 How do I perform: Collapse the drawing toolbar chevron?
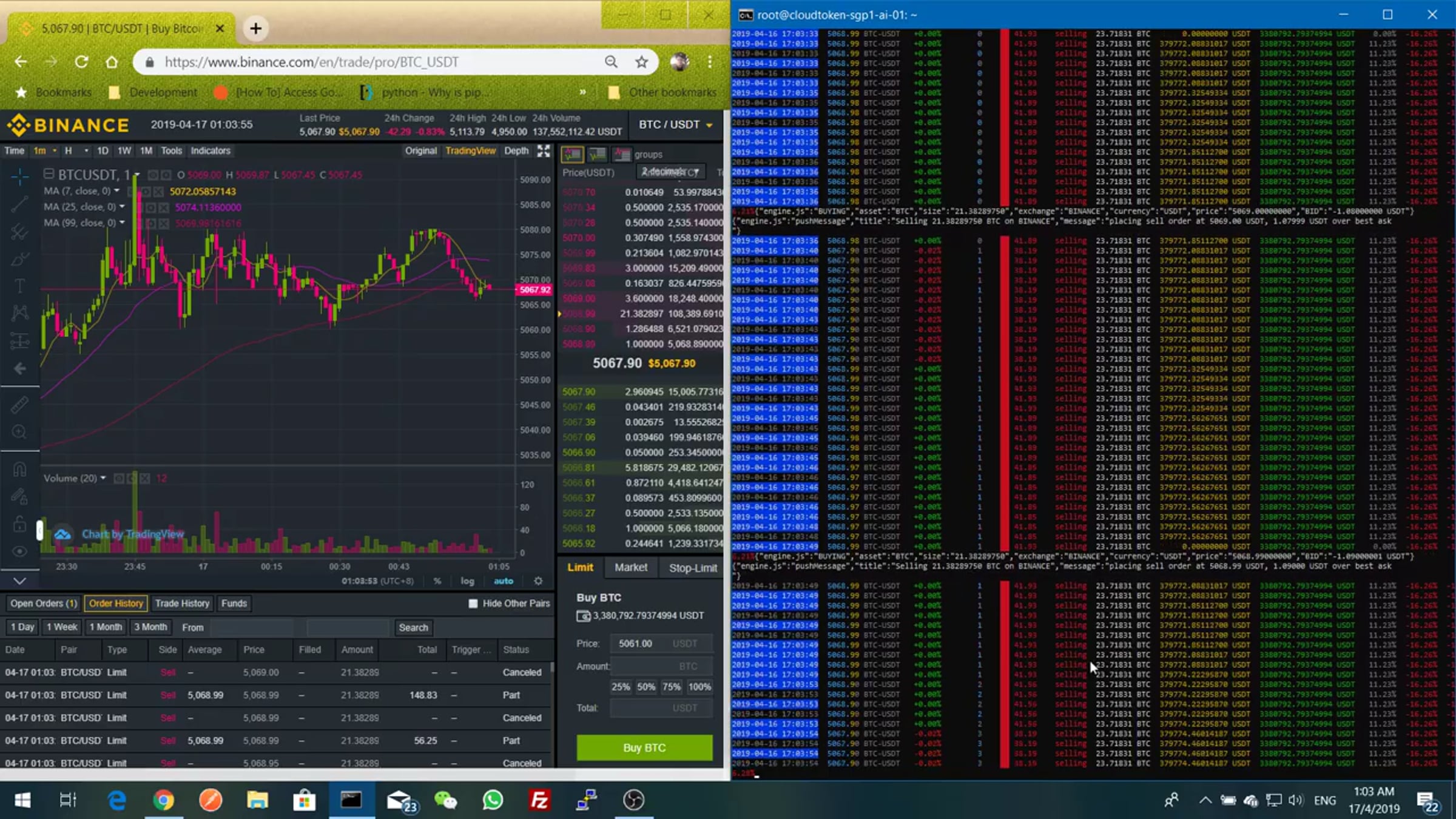(19, 581)
